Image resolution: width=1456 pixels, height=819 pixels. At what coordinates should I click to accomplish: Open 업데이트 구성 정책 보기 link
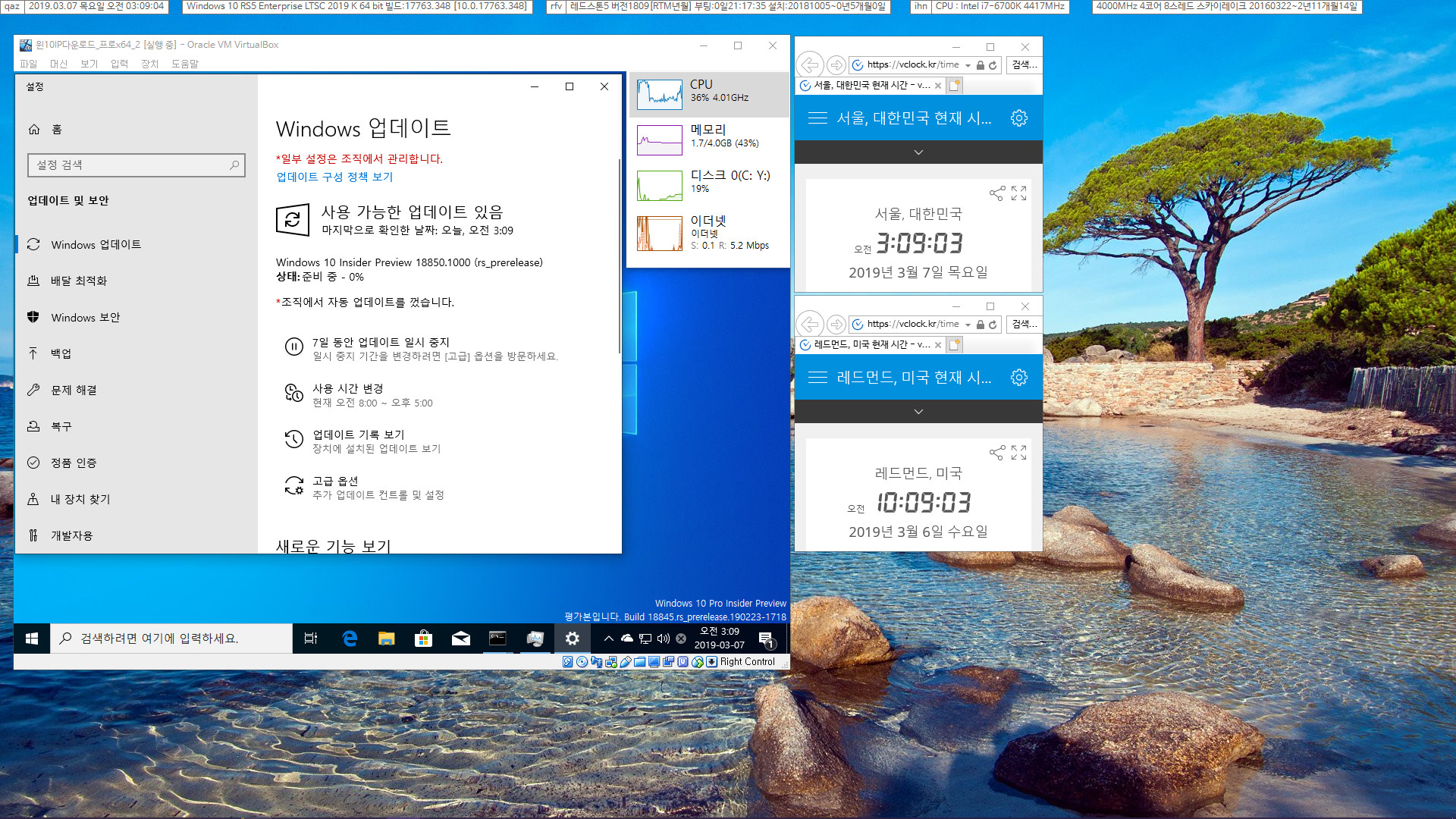coord(334,177)
